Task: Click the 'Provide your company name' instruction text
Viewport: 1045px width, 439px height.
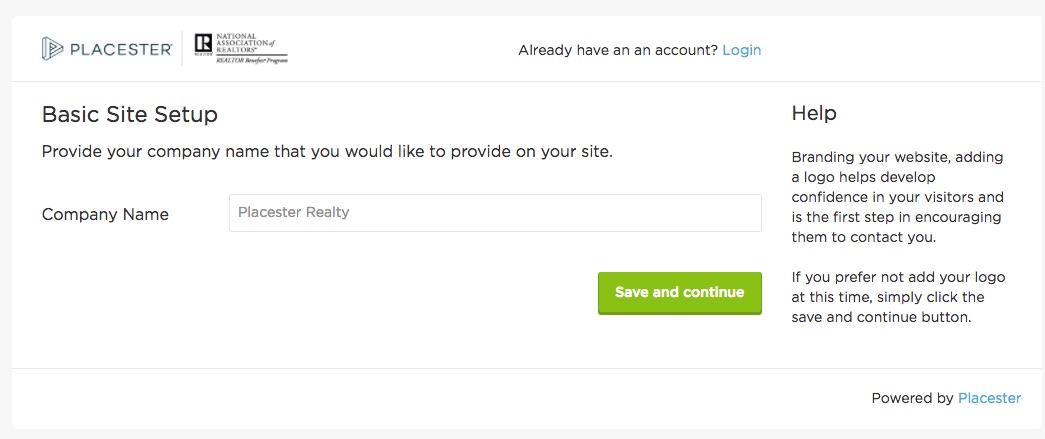Action: pyautogui.click(x=327, y=152)
